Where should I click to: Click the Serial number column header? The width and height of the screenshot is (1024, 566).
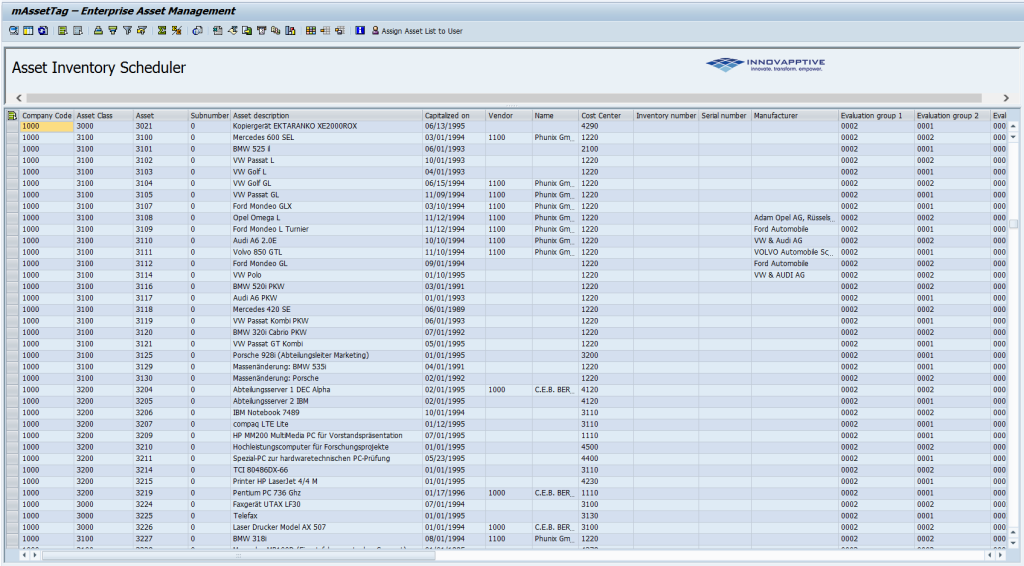(x=724, y=116)
